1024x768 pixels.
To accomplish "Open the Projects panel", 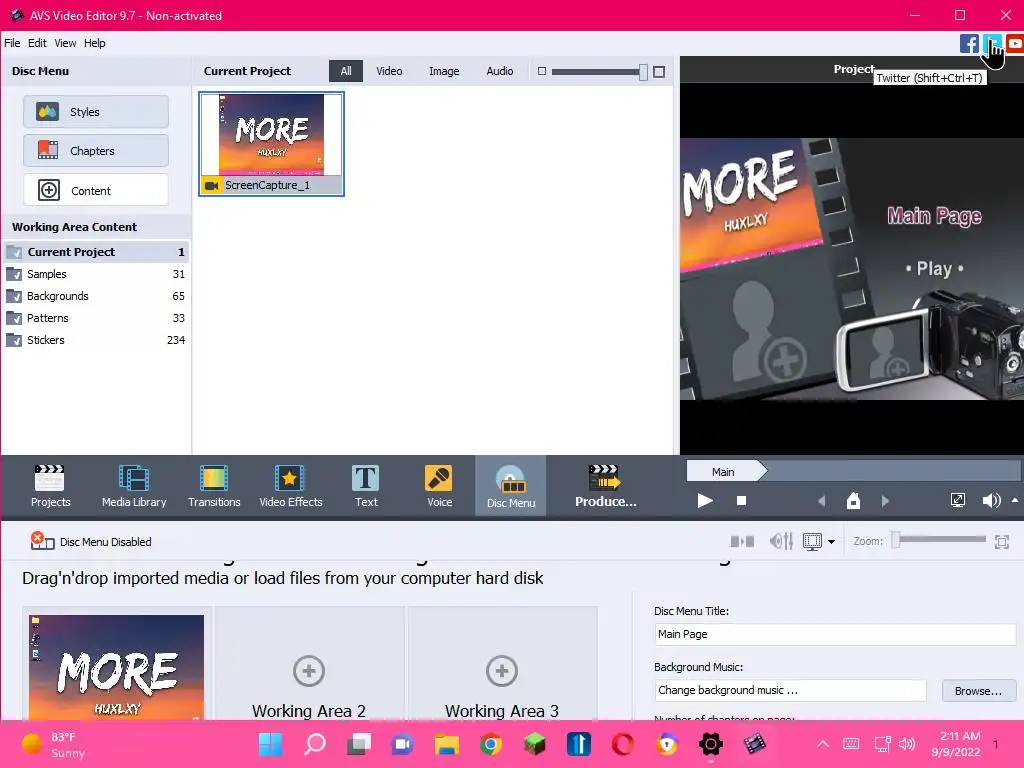I will point(50,486).
